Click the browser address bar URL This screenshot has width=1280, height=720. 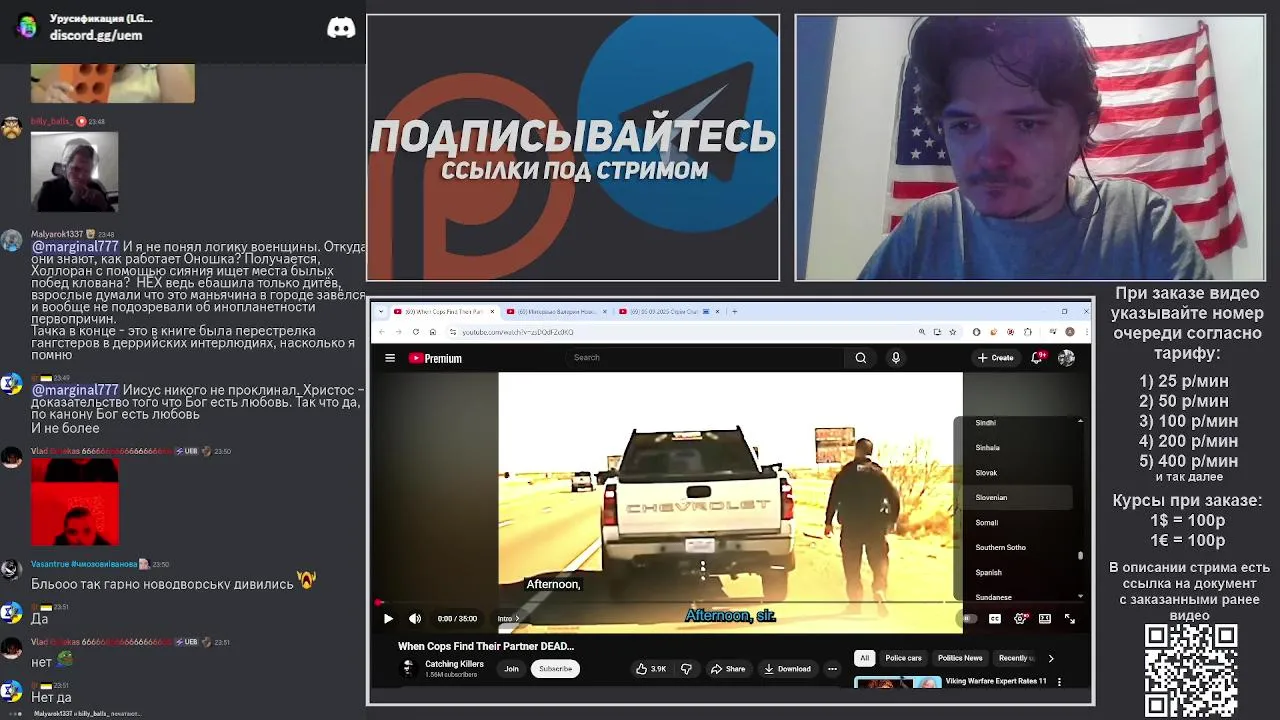point(517,332)
